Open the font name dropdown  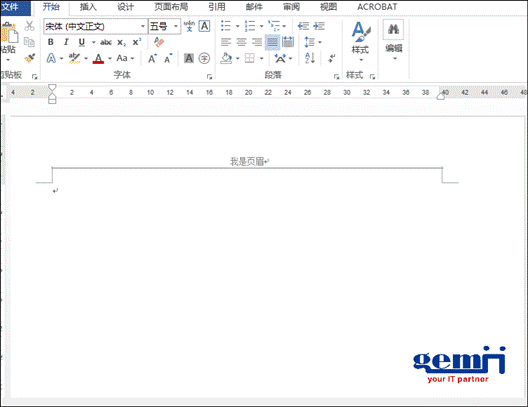point(143,26)
